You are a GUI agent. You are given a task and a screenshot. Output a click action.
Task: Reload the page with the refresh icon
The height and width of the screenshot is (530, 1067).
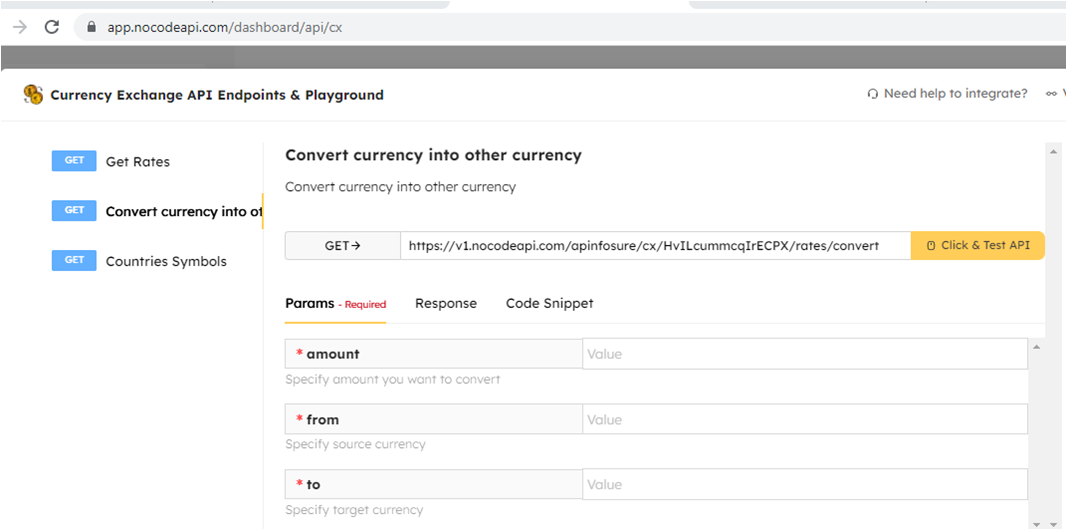(x=52, y=27)
